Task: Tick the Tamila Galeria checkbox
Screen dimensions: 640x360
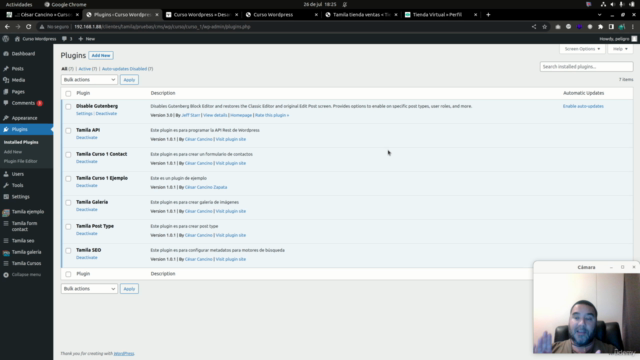Action: coord(68,203)
